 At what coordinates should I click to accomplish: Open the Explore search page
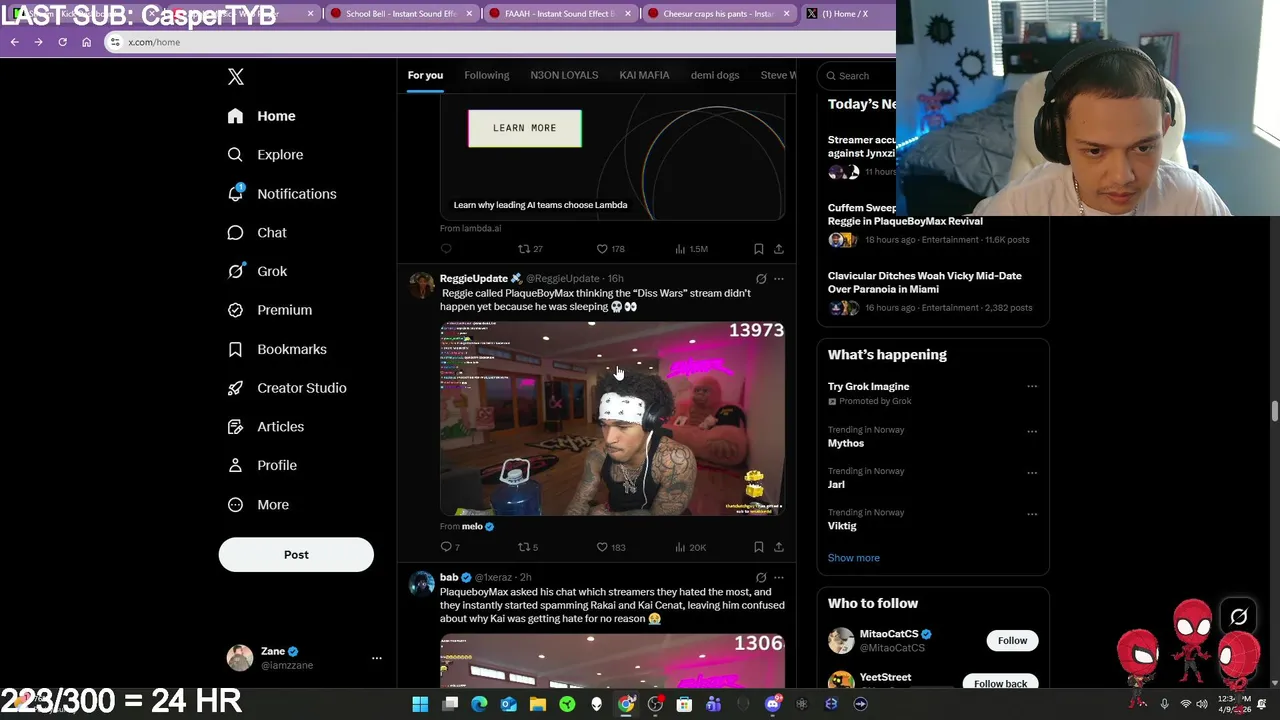(265, 155)
